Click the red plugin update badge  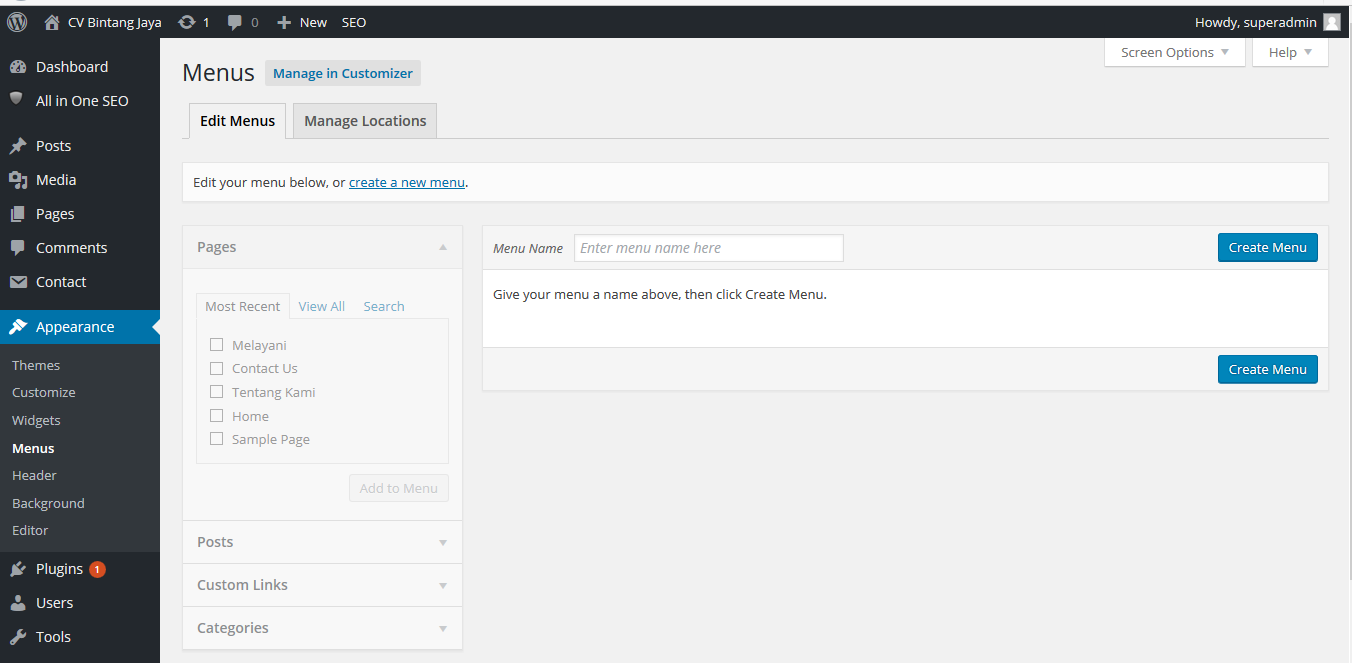(97, 569)
